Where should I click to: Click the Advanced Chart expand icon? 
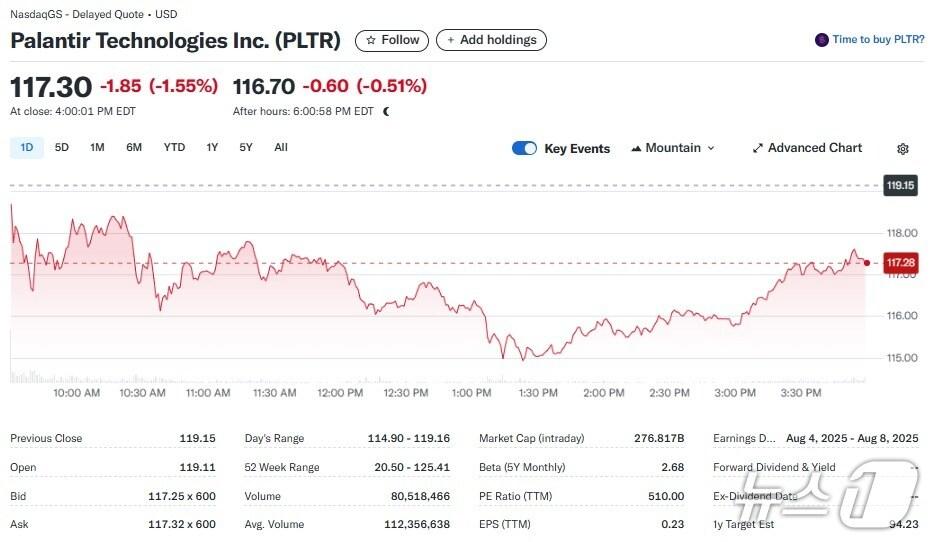pos(758,148)
